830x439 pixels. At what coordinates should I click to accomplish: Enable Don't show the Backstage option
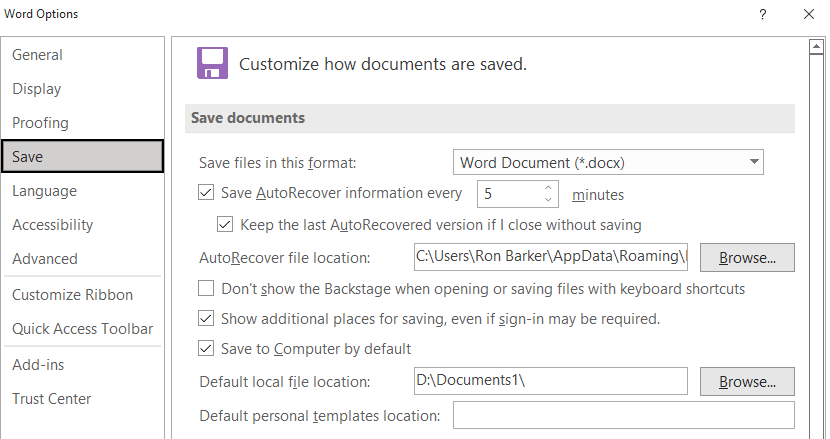pos(207,289)
